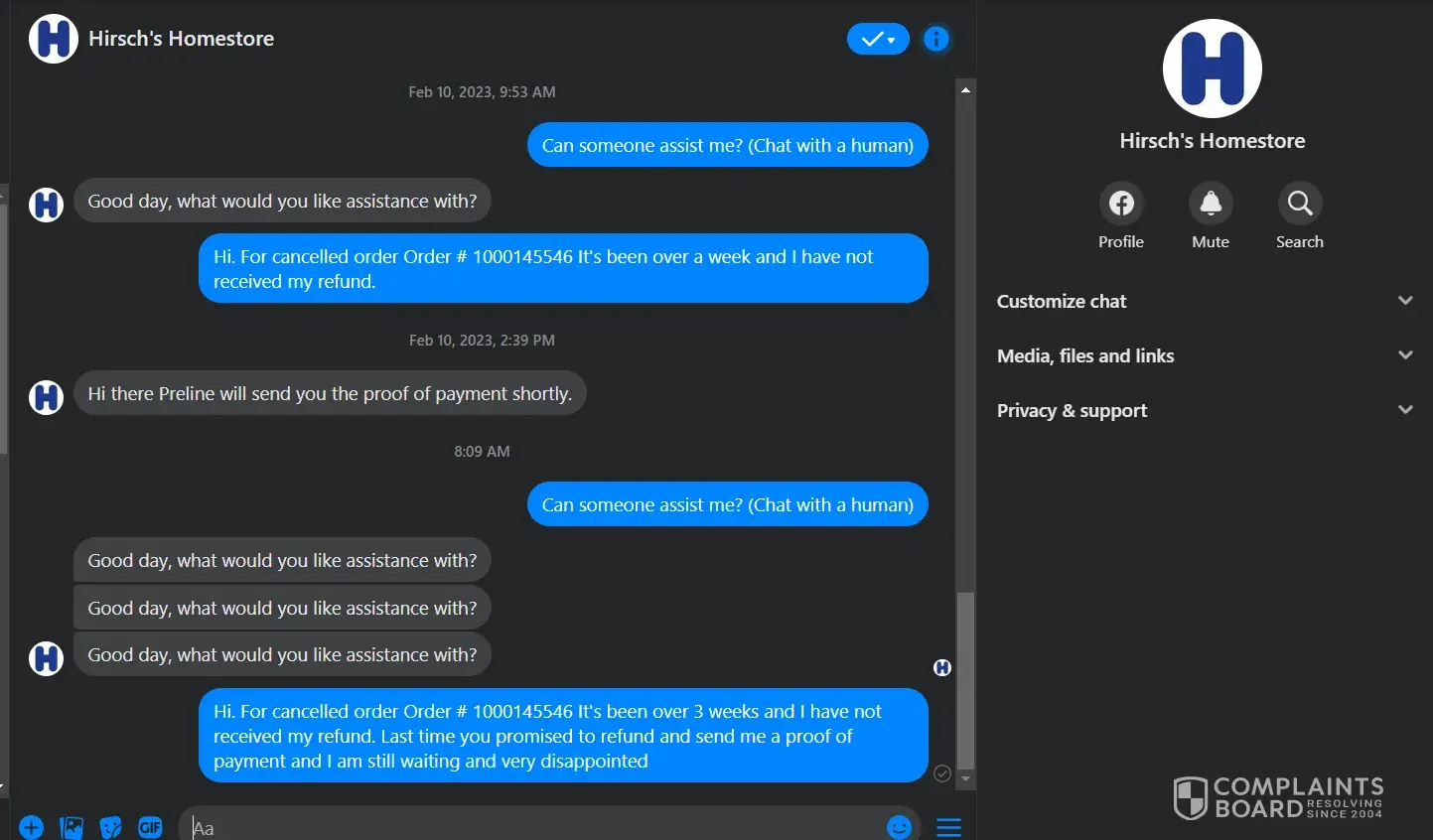Attach a photo using the image icon
This screenshot has height=840, width=1433.
[x=72, y=827]
